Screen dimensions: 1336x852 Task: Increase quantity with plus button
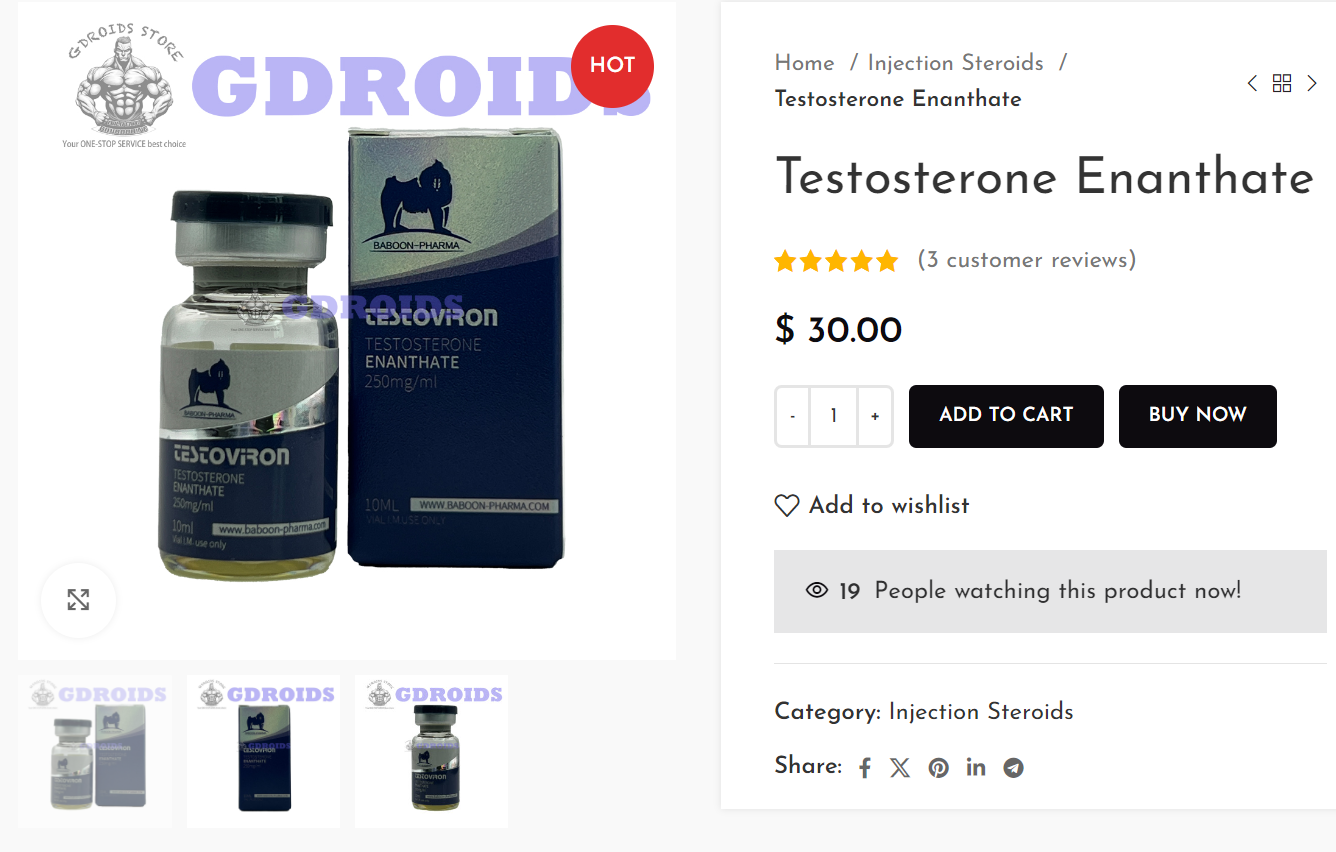pos(875,416)
